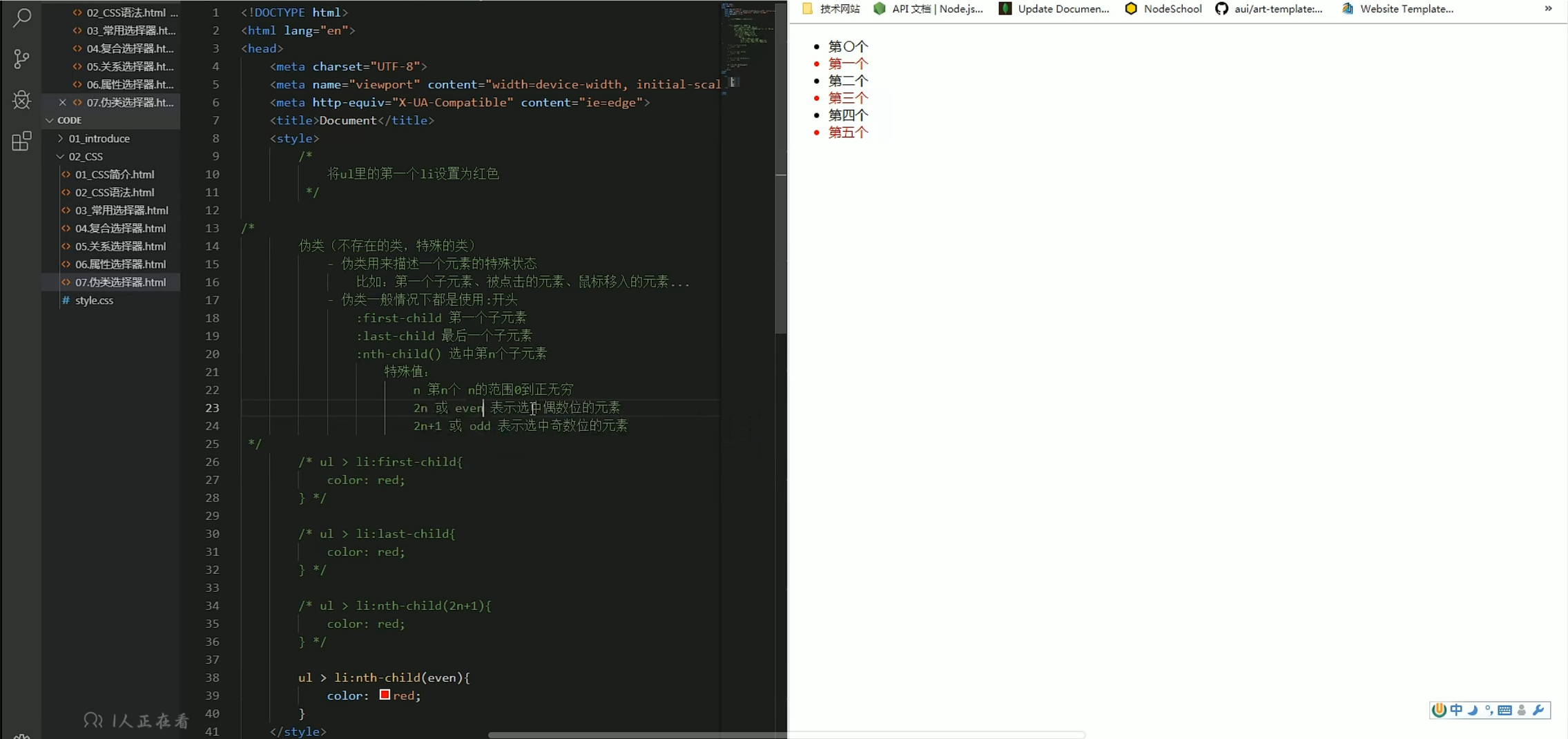Open the Website Template bookmark
The height and width of the screenshot is (739, 1568).
[x=1398, y=9]
